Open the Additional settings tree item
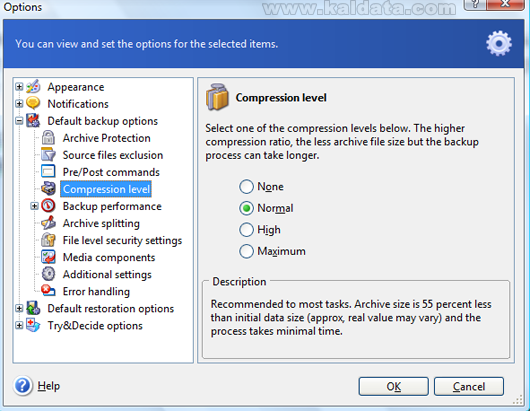 click(x=107, y=274)
